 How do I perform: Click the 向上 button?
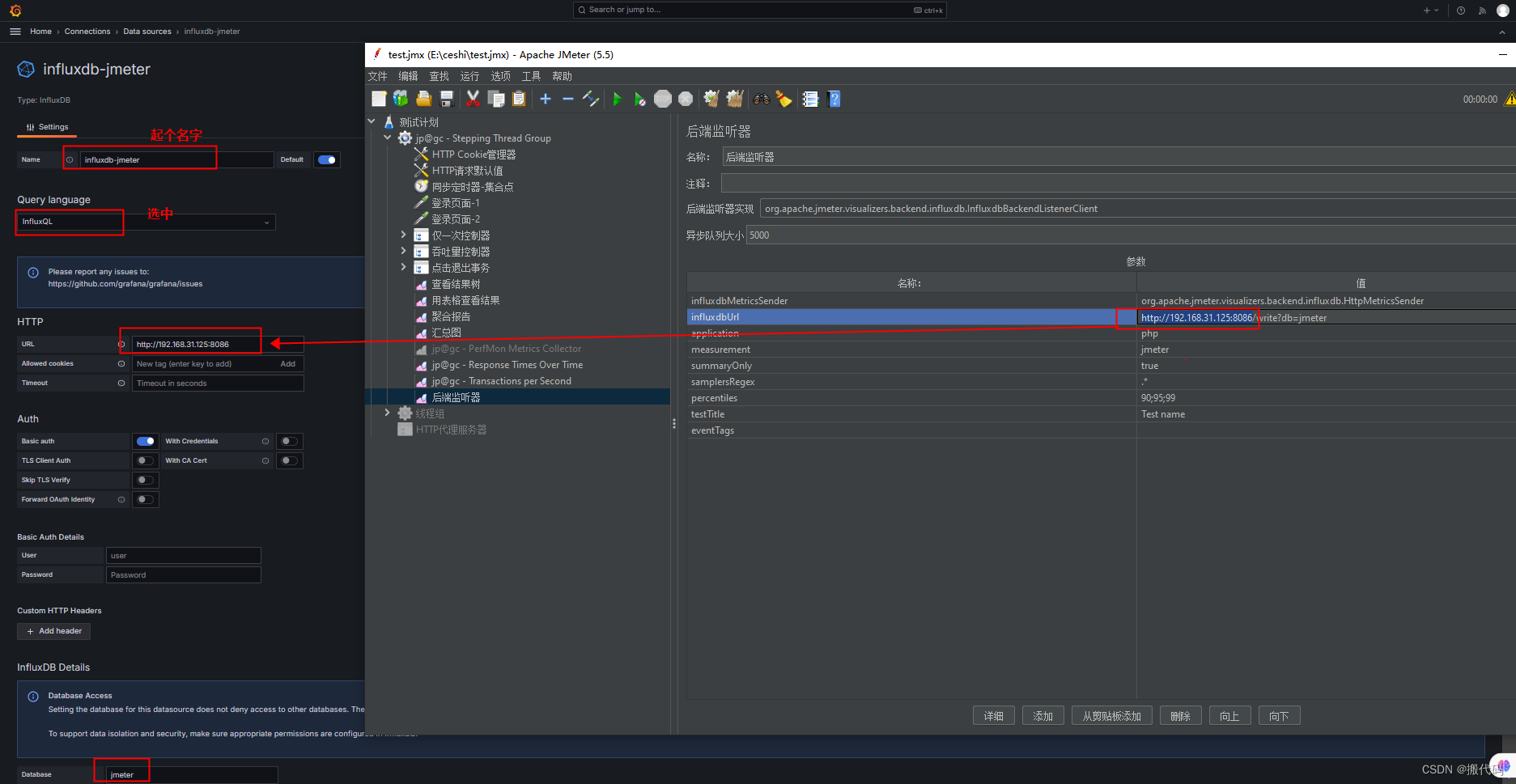pos(1229,716)
